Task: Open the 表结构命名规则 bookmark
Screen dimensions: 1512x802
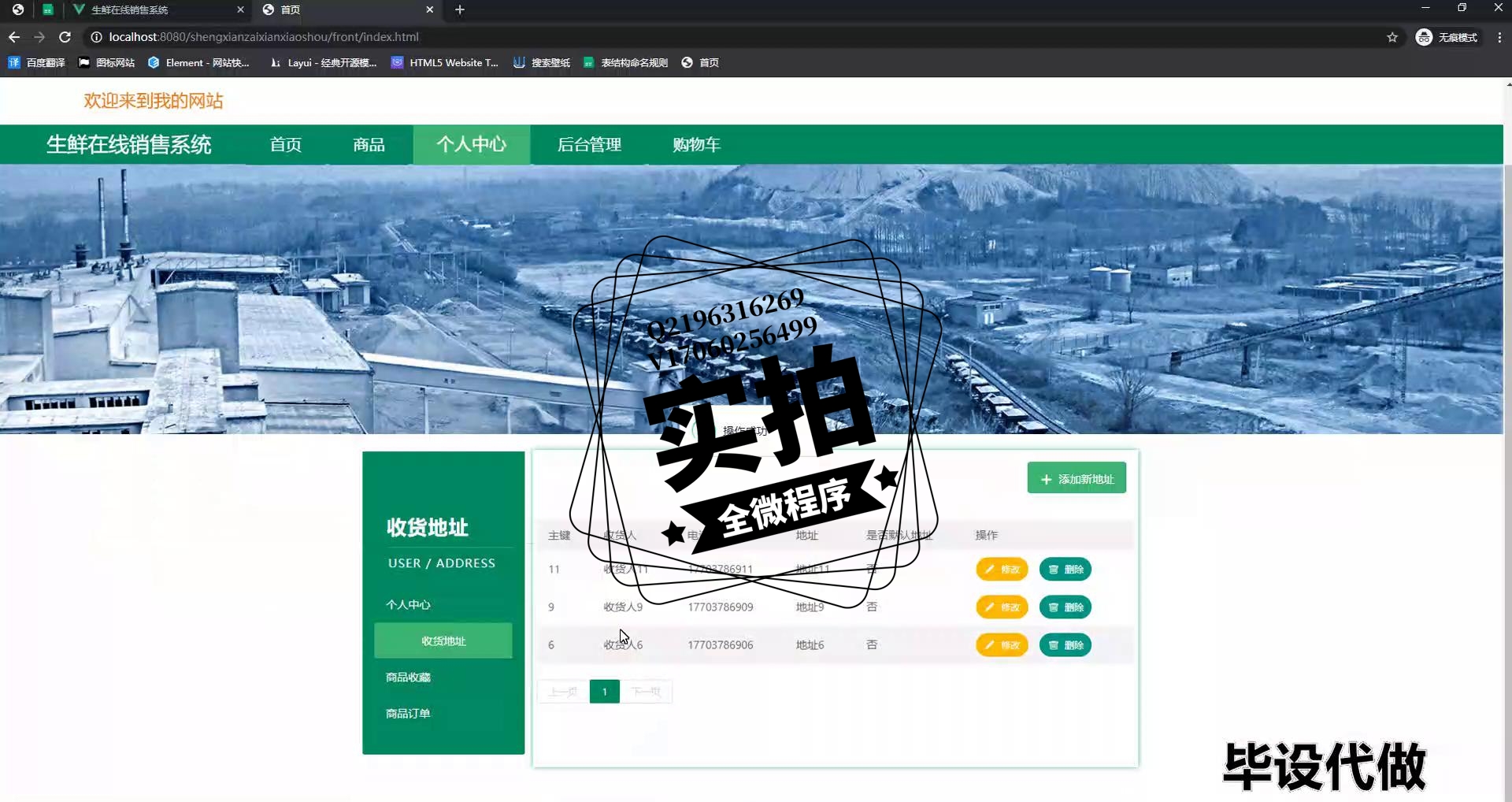Action: 625,62
